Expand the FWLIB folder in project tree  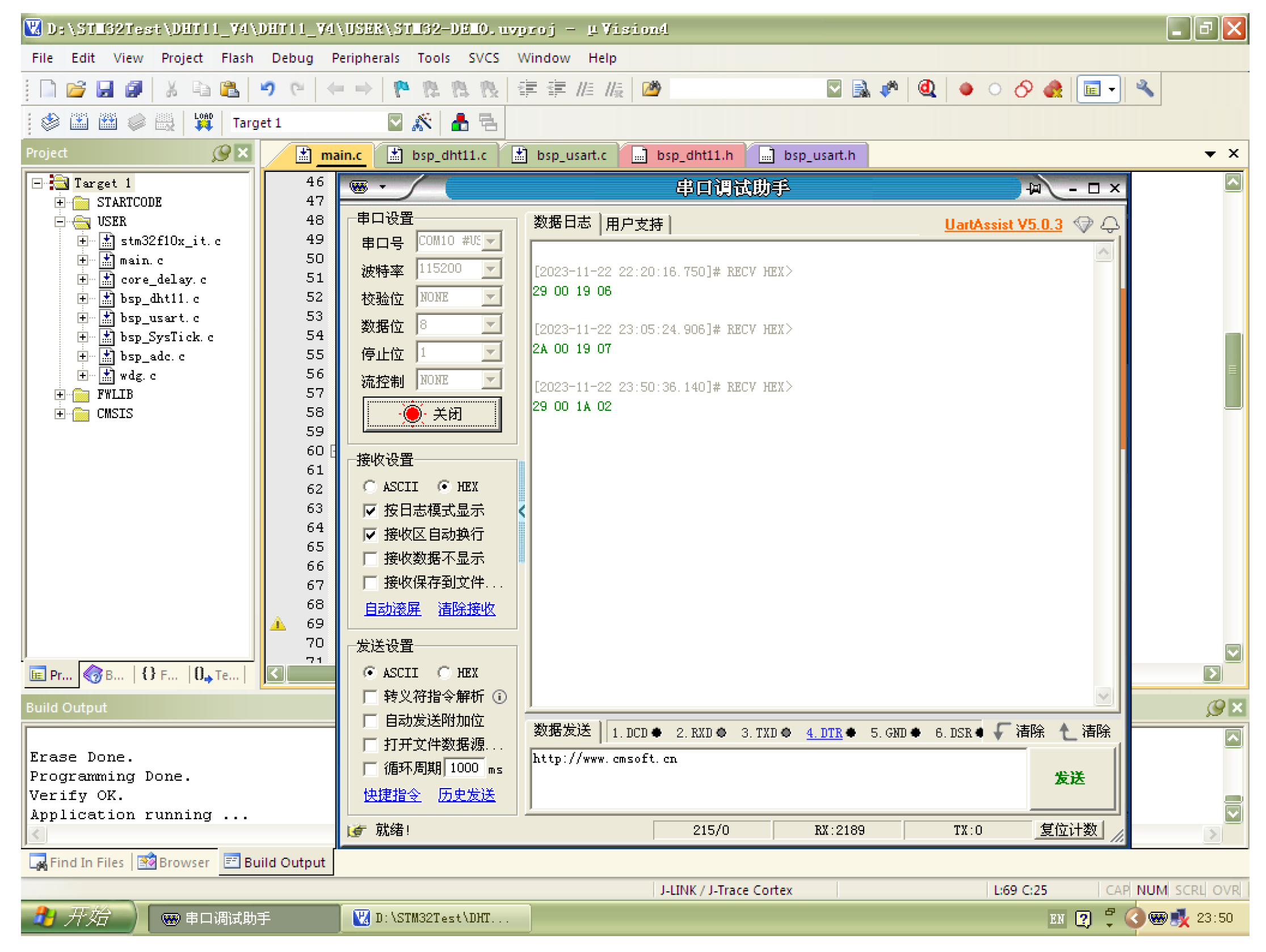(60, 395)
